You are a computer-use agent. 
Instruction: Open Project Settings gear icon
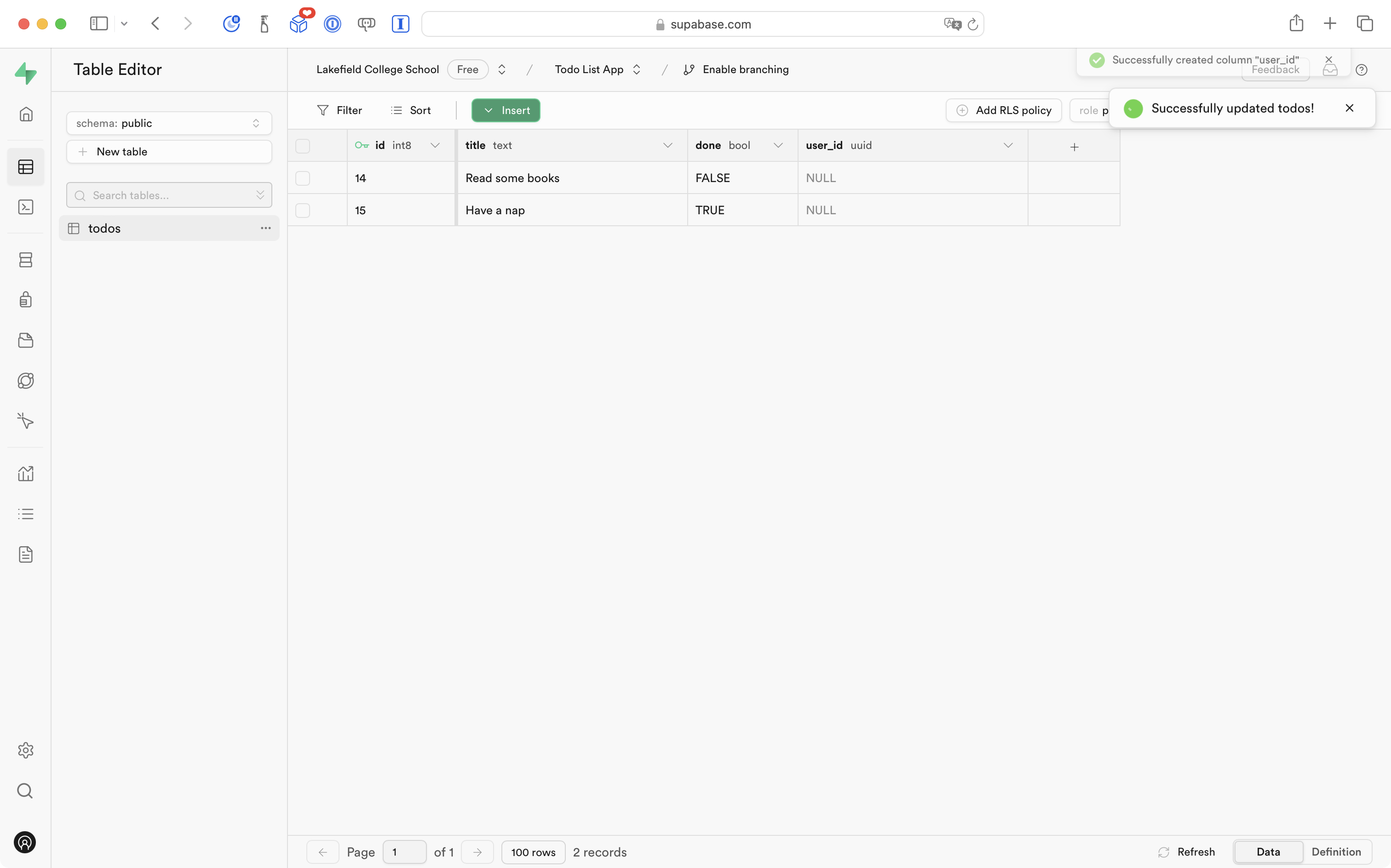click(26, 750)
